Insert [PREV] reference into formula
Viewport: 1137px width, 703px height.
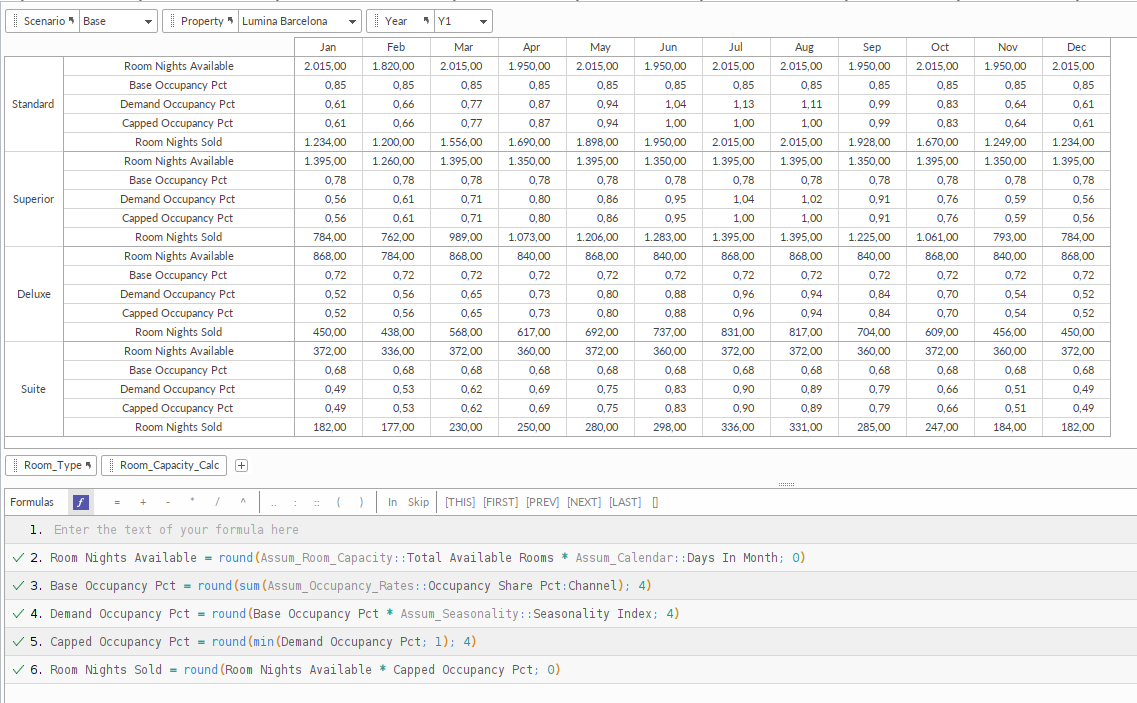coord(542,502)
